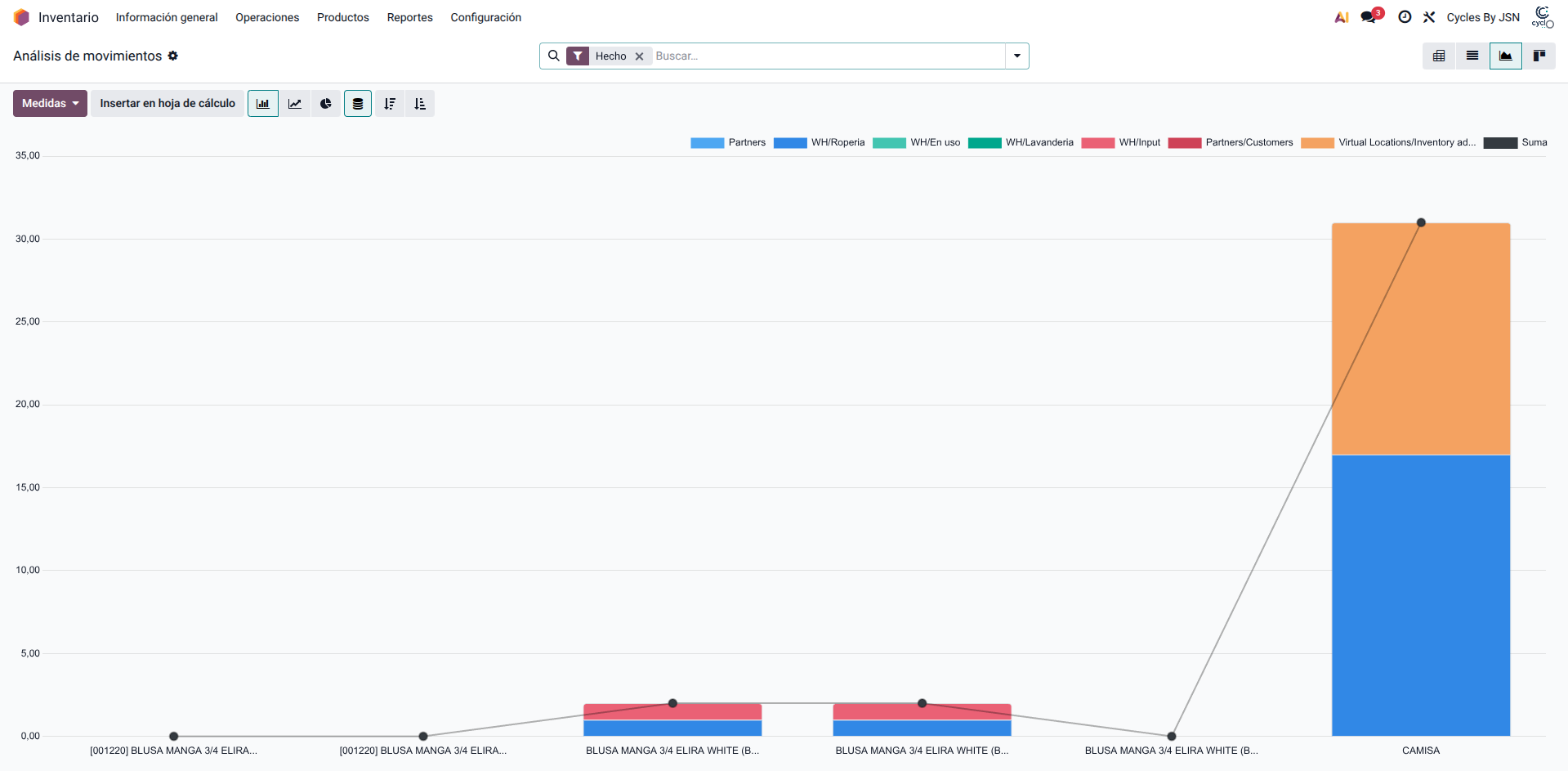Sort chart in ascending order
This screenshot has width=1568, height=771.
click(x=420, y=104)
